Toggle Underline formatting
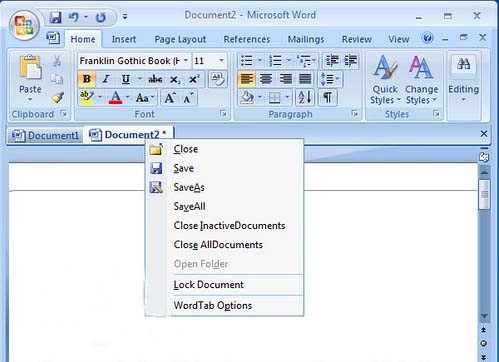 tap(126, 79)
